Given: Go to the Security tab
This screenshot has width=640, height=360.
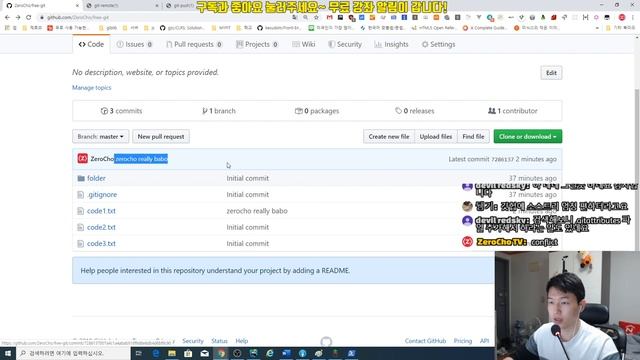Looking at the screenshot, I should point(345,44).
